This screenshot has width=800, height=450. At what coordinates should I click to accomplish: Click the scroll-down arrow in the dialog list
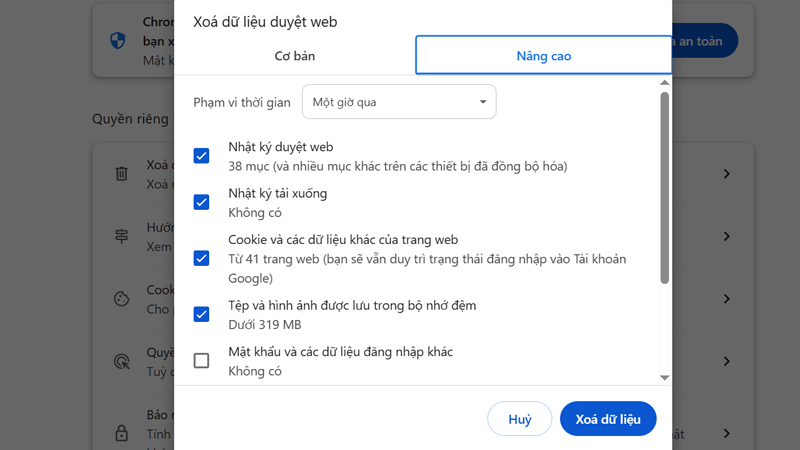pos(665,378)
